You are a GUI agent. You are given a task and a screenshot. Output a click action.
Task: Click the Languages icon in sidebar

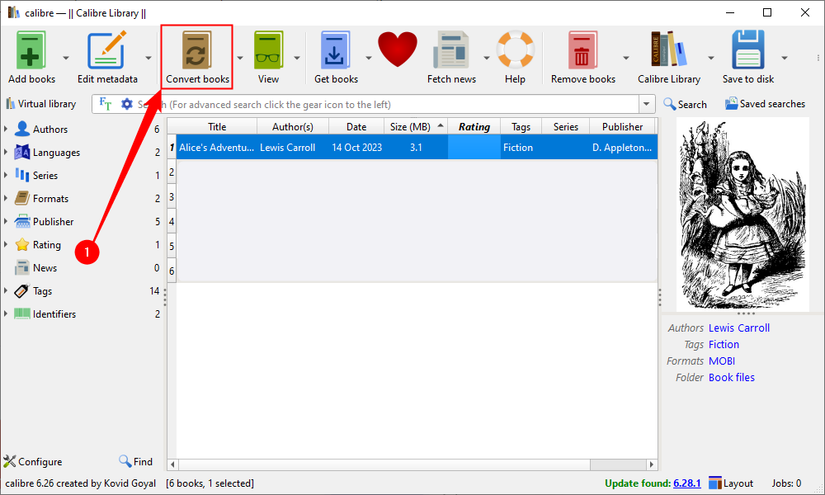(22, 152)
